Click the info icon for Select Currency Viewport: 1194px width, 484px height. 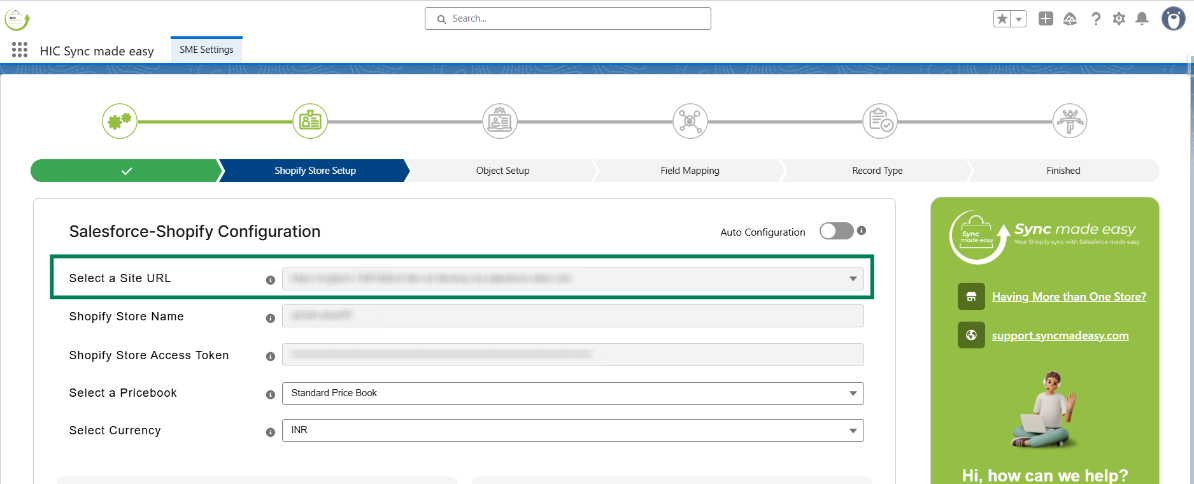[270, 432]
